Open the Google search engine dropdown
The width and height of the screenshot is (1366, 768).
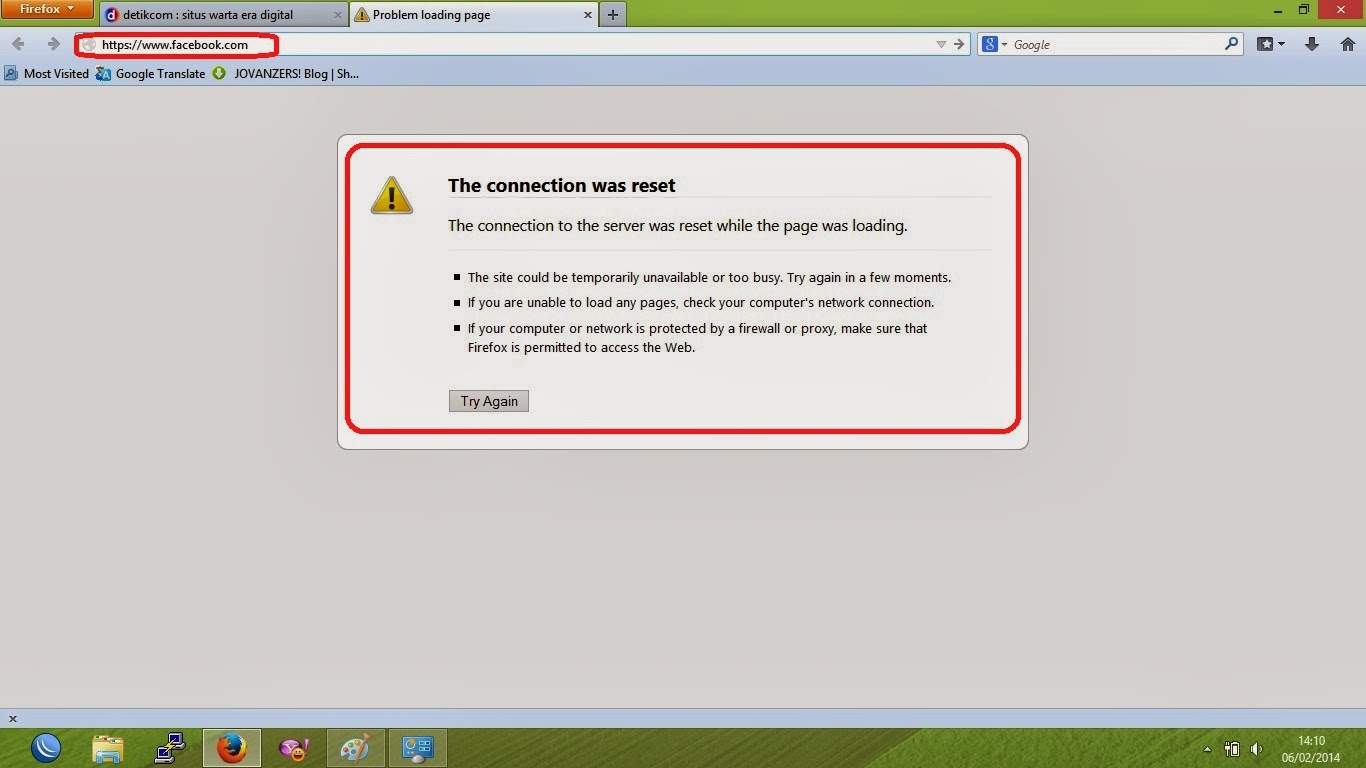coord(994,44)
